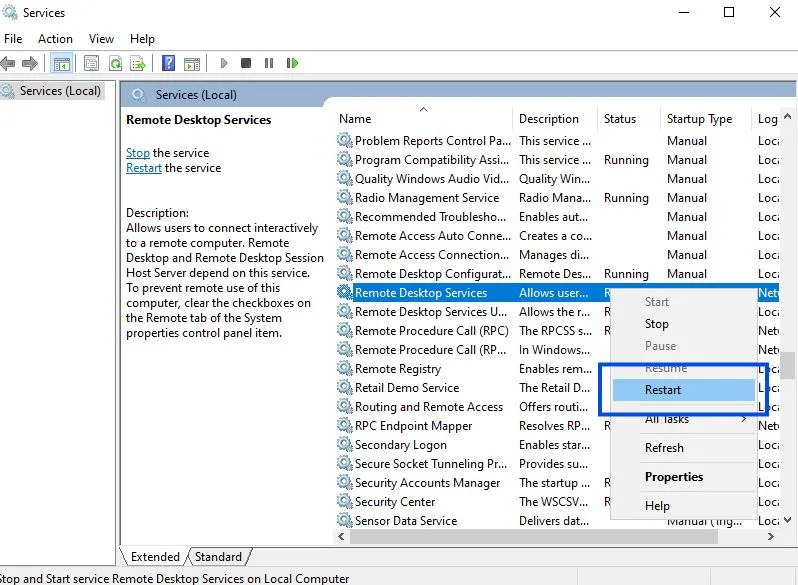Choose Restart in the context menu

coord(663,390)
